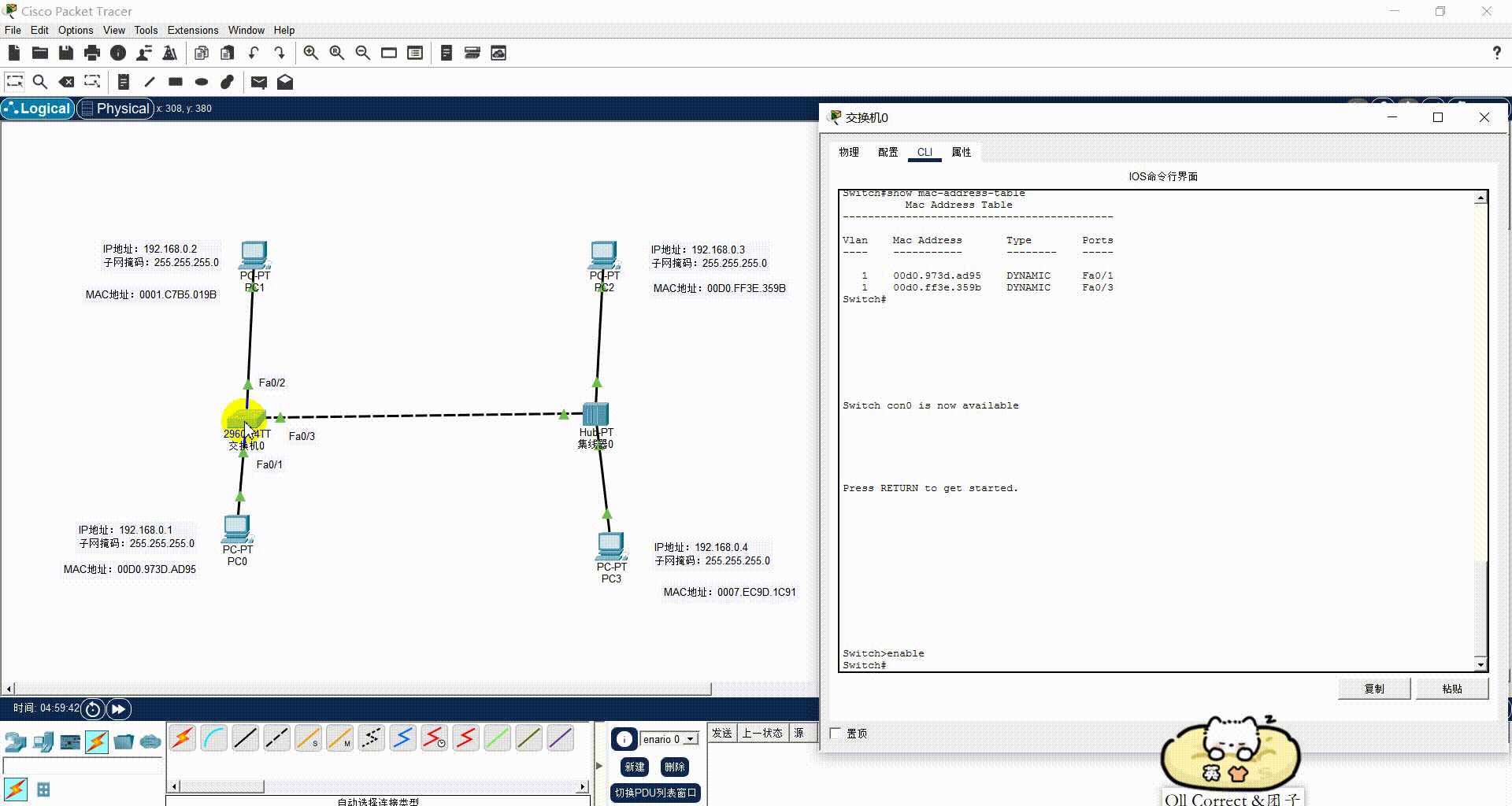This screenshot has height=806, width=1512.
Task: Add a simple PDU envelope
Action: [x=259, y=82]
